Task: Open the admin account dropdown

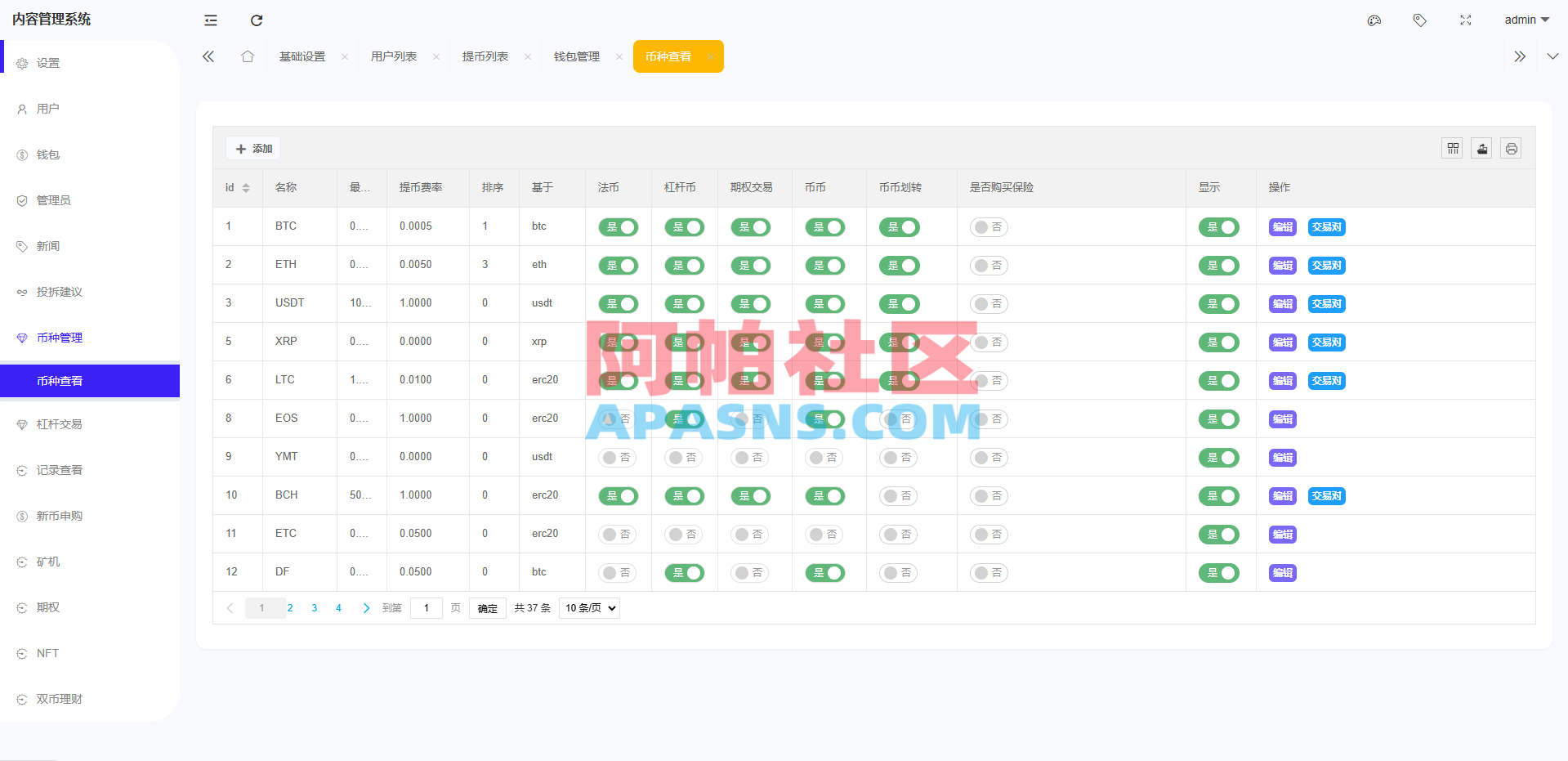Action: (1525, 20)
